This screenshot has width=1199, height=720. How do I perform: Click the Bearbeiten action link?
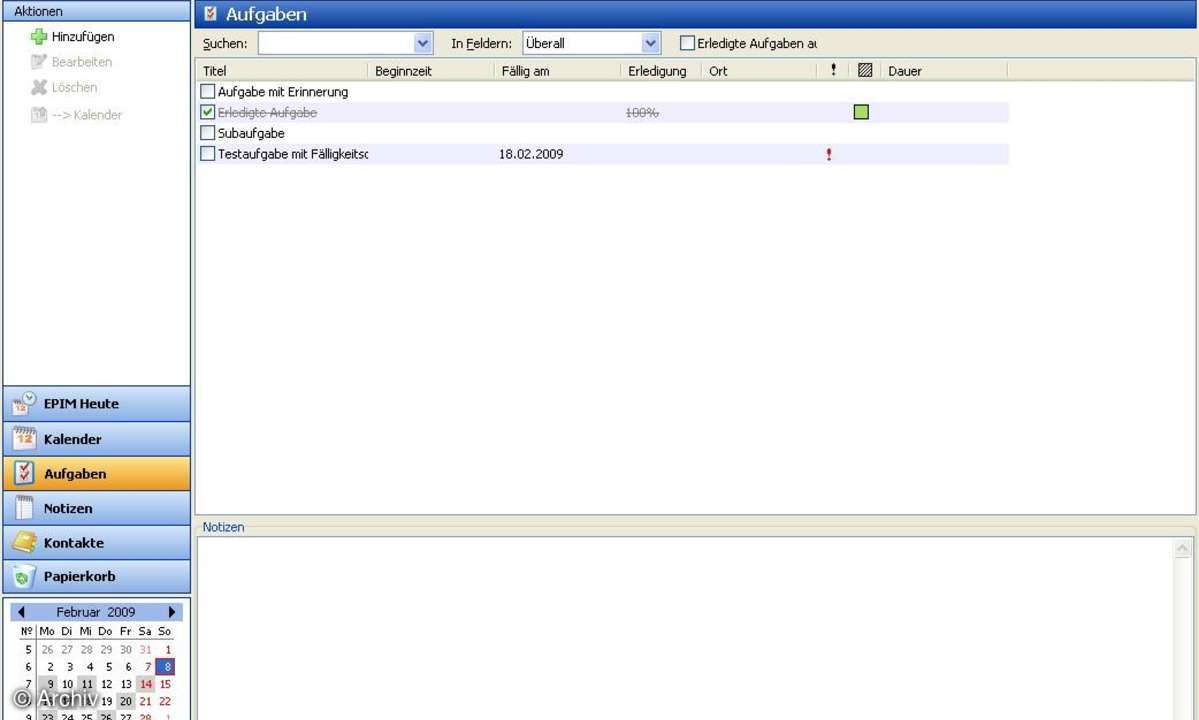(82, 62)
